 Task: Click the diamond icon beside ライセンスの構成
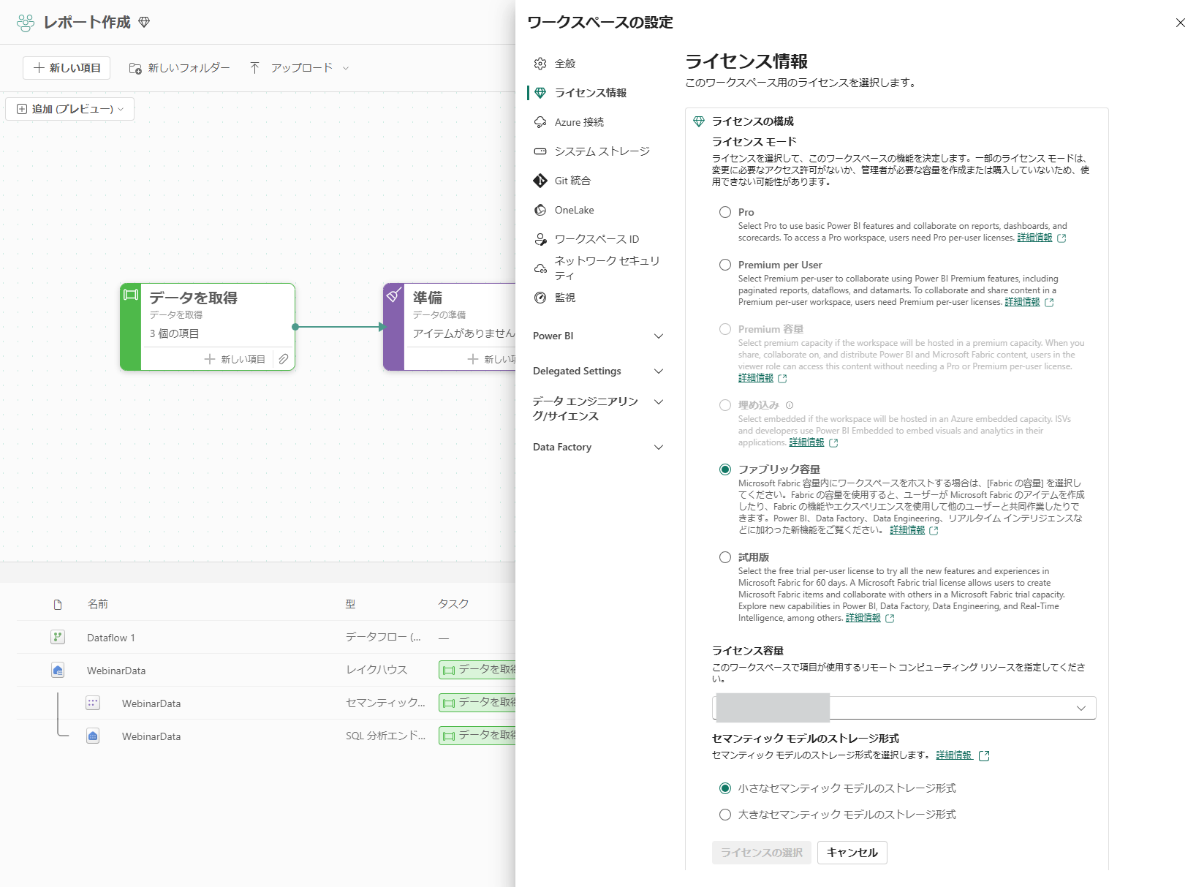pyautogui.click(x=699, y=121)
